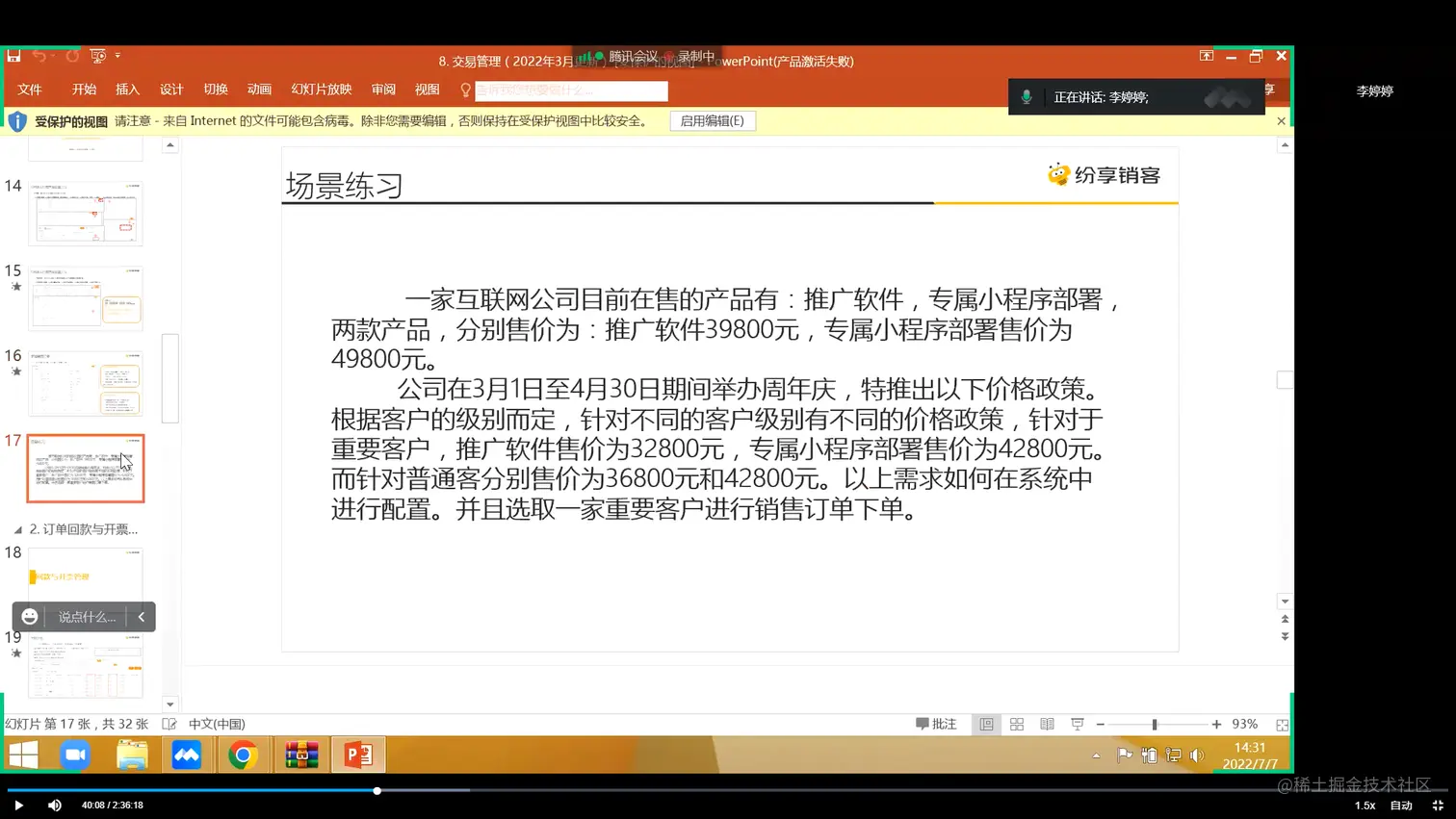Go to previous slide double-arrow
The image size is (1456, 819).
[1285, 619]
